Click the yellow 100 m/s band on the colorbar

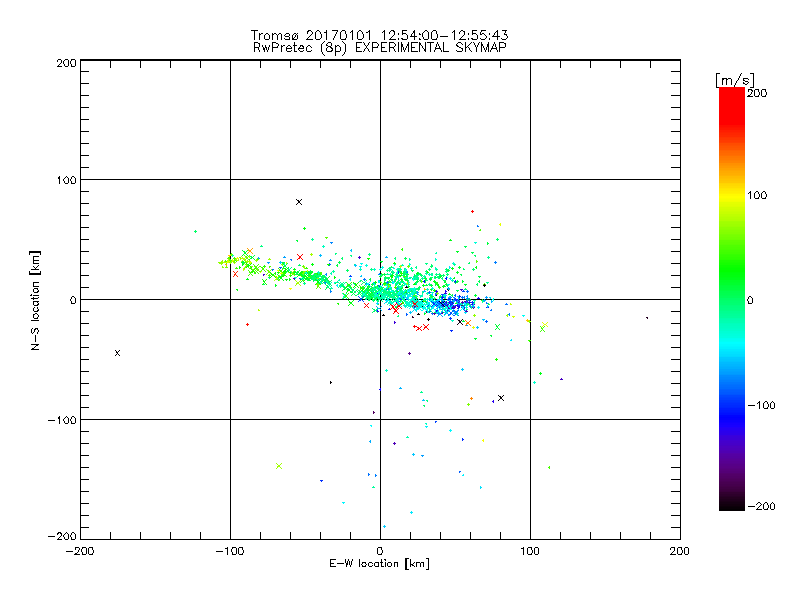click(732, 195)
